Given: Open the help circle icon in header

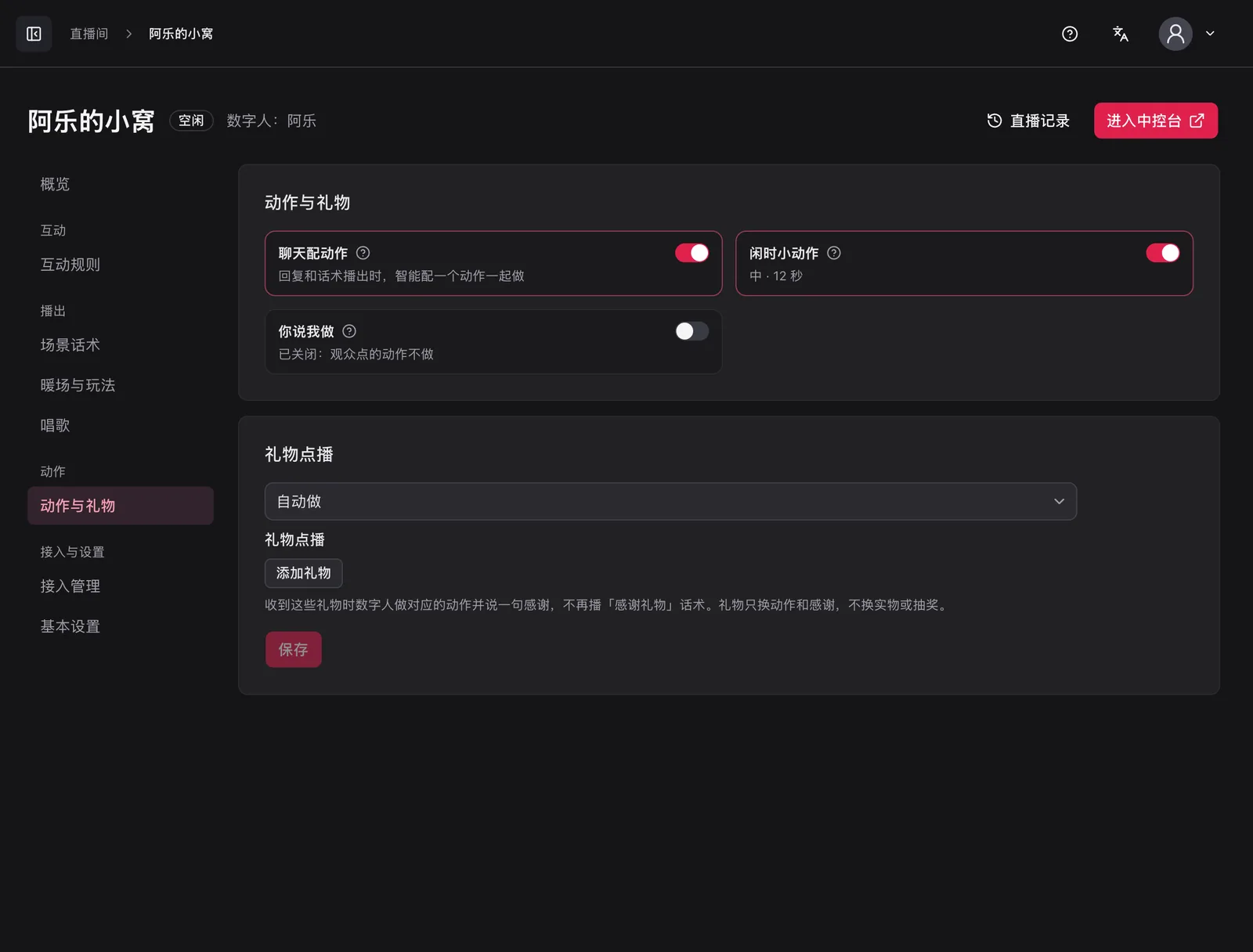Looking at the screenshot, I should point(1070,34).
